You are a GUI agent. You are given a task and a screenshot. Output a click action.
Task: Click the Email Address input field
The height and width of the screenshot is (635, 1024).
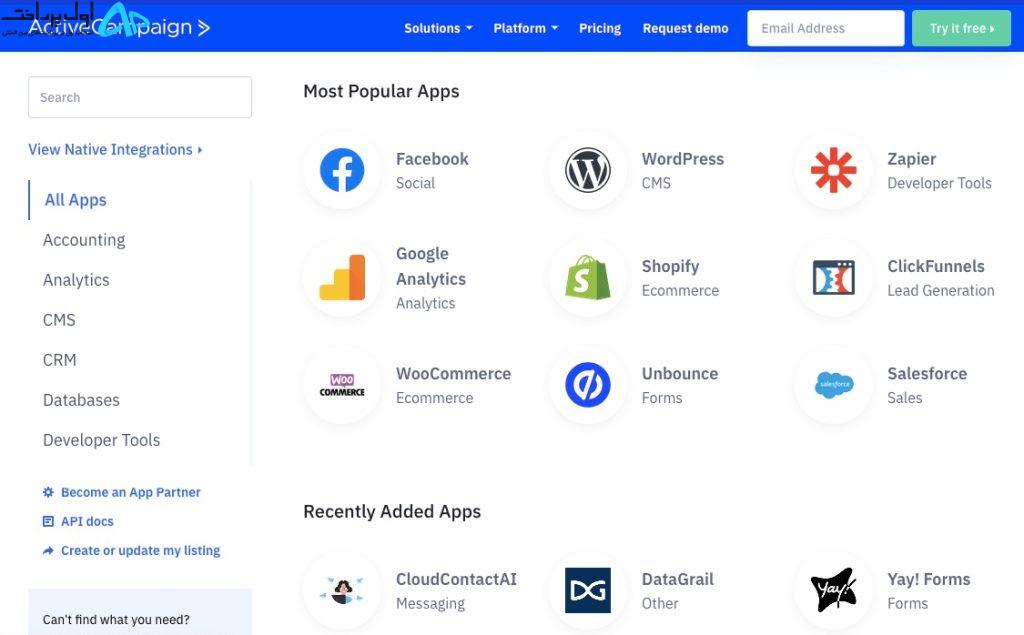[x=825, y=28]
